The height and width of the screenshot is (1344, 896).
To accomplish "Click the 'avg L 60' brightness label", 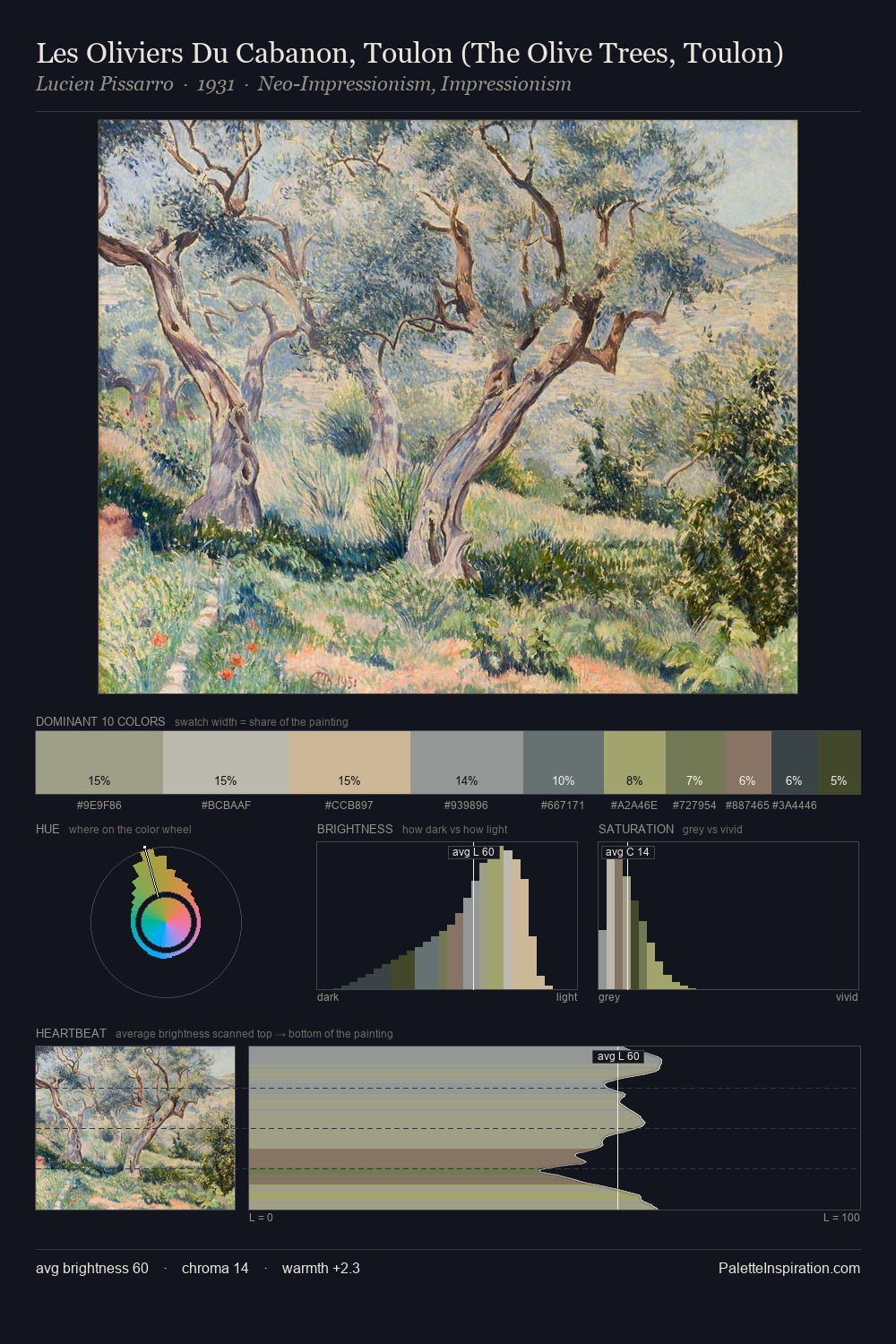I will click(473, 852).
